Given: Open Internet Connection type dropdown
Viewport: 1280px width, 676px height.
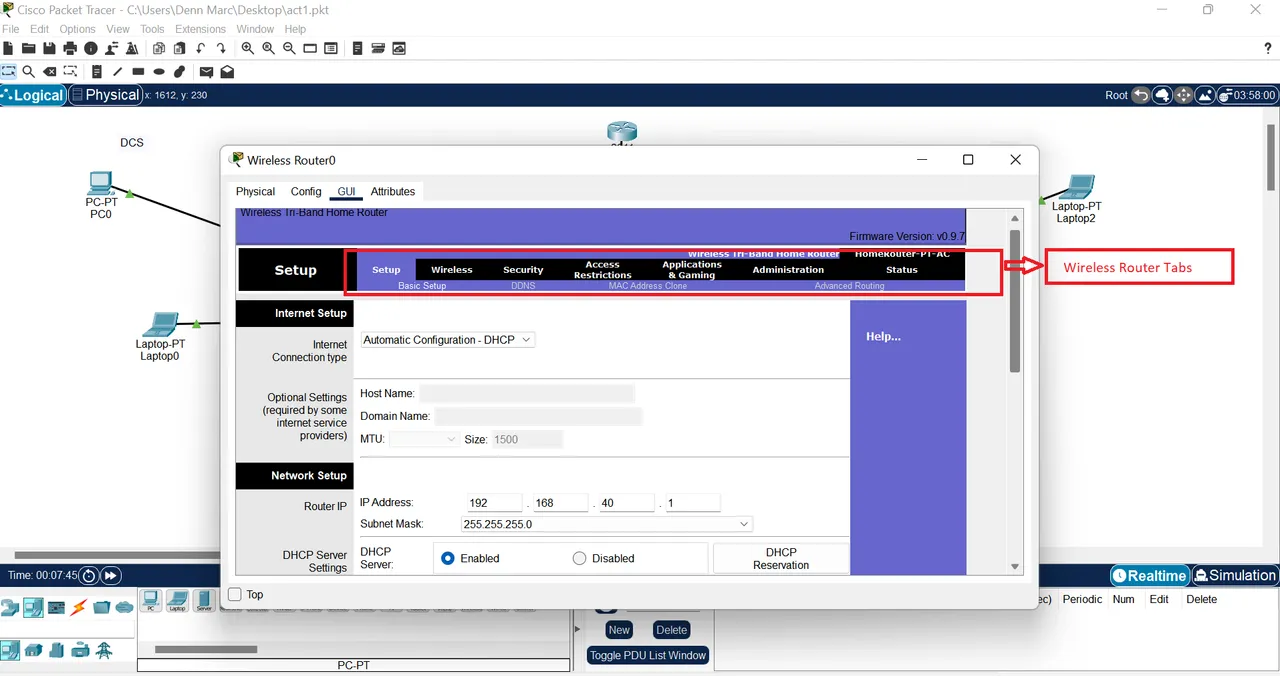Looking at the screenshot, I should (447, 340).
